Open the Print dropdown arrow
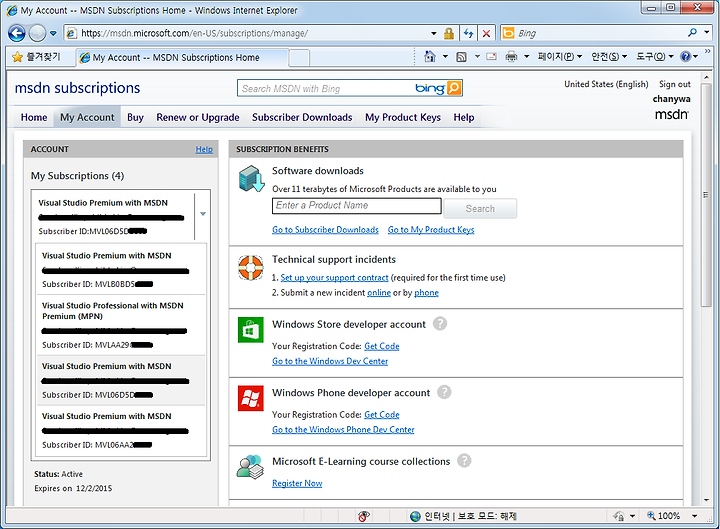This screenshot has height=529, width=720. pyautogui.click(x=526, y=56)
